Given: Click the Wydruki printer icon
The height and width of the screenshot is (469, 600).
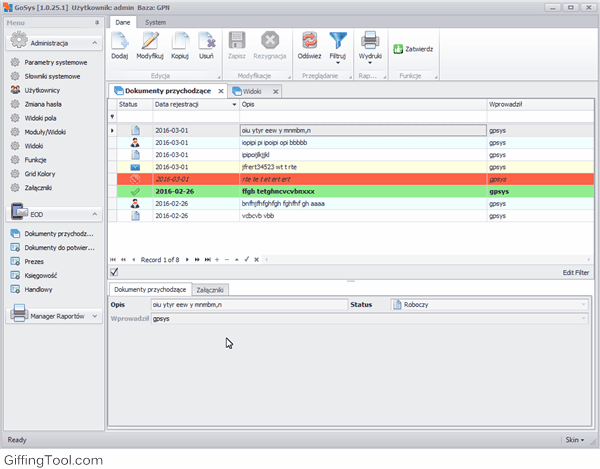Looking at the screenshot, I should click(x=370, y=44).
